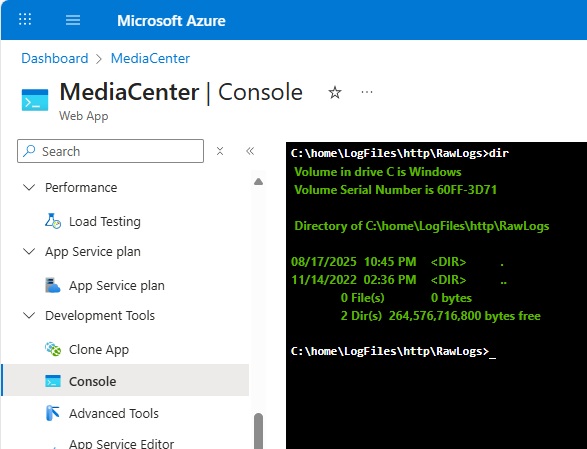The height and width of the screenshot is (449, 587).
Task: Collapse the App Service plan group
Action: click(x=29, y=251)
